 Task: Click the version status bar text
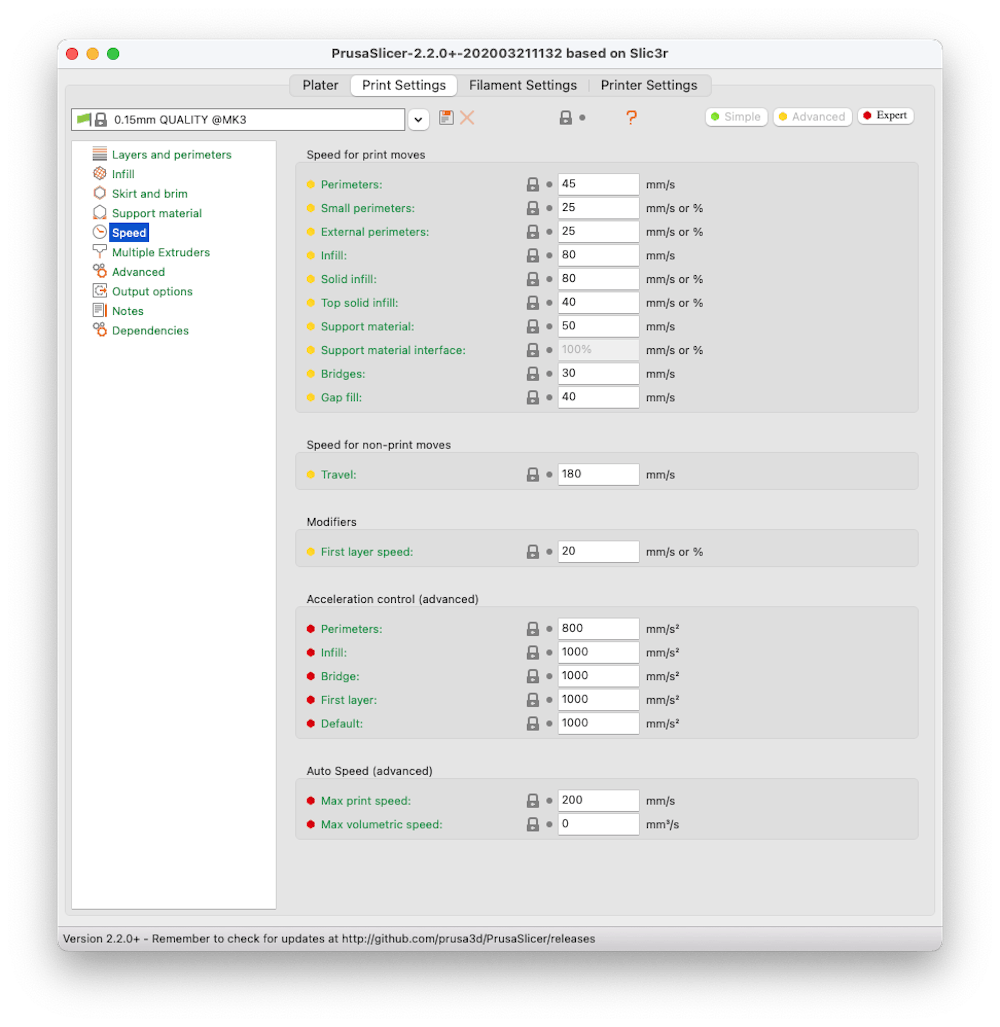click(x=329, y=939)
